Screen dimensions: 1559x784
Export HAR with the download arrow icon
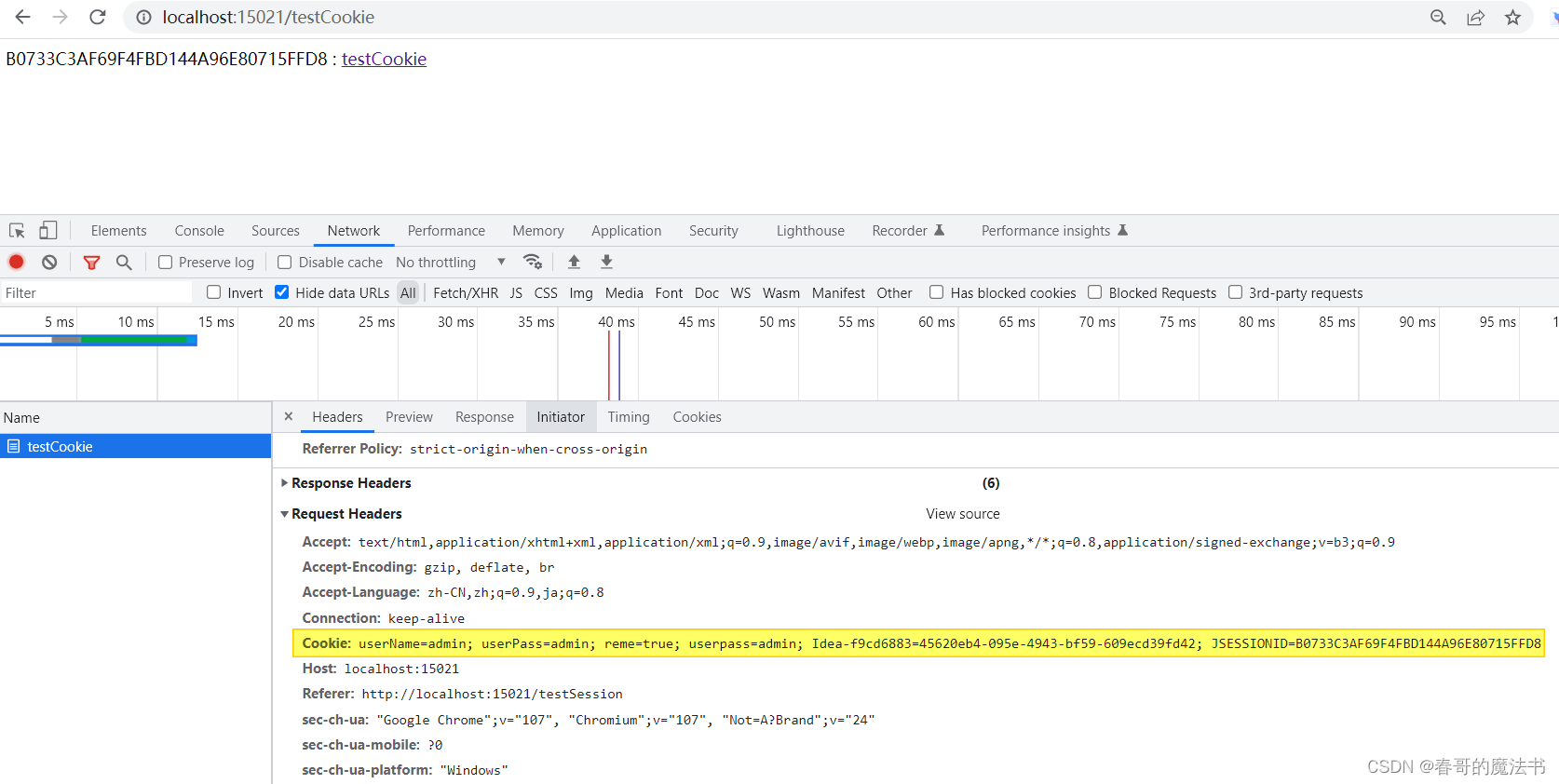pyautogui.click(x=606, y=262)
